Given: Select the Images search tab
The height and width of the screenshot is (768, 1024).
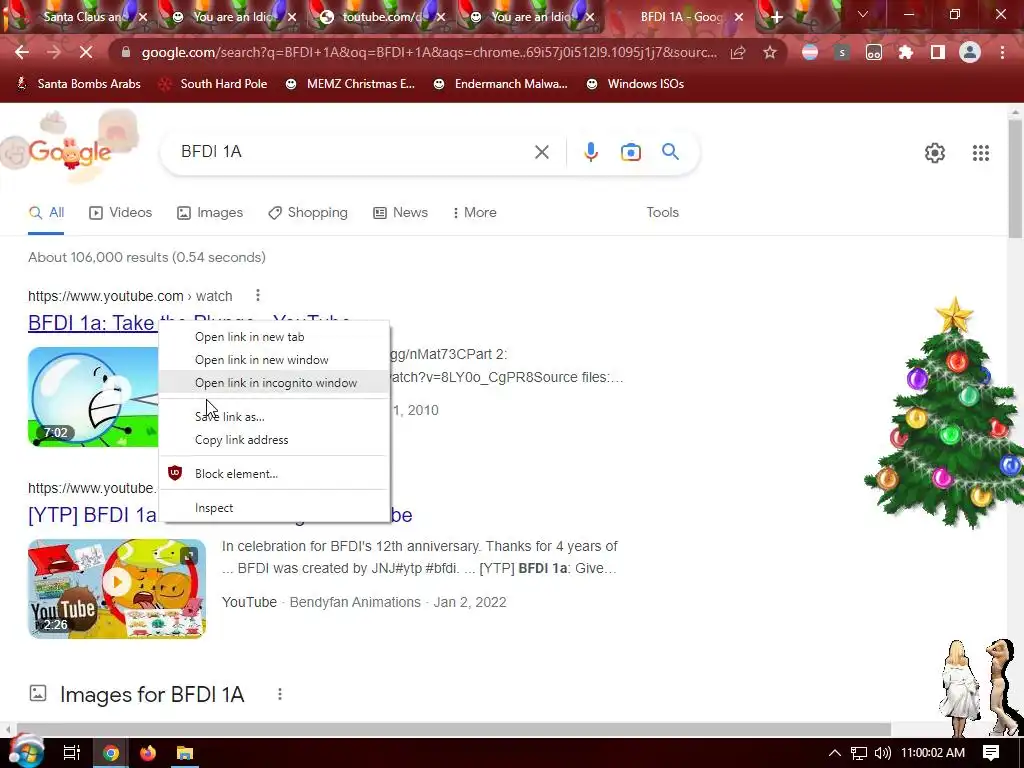Looking at the screenshot, I should pos(210,212).
